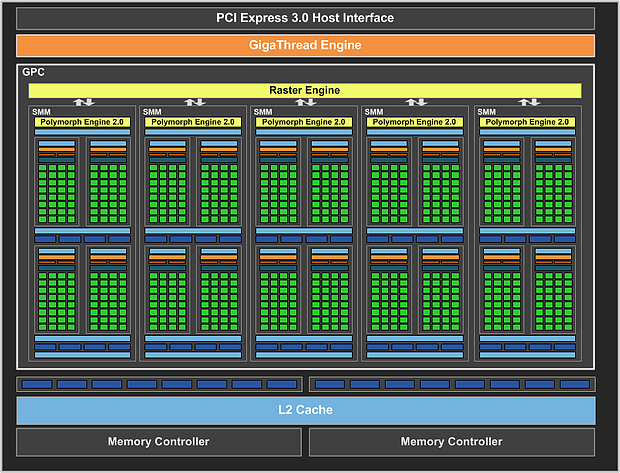Select the yellow Raster Engine bar
The image size is (620, 473).
305,91
